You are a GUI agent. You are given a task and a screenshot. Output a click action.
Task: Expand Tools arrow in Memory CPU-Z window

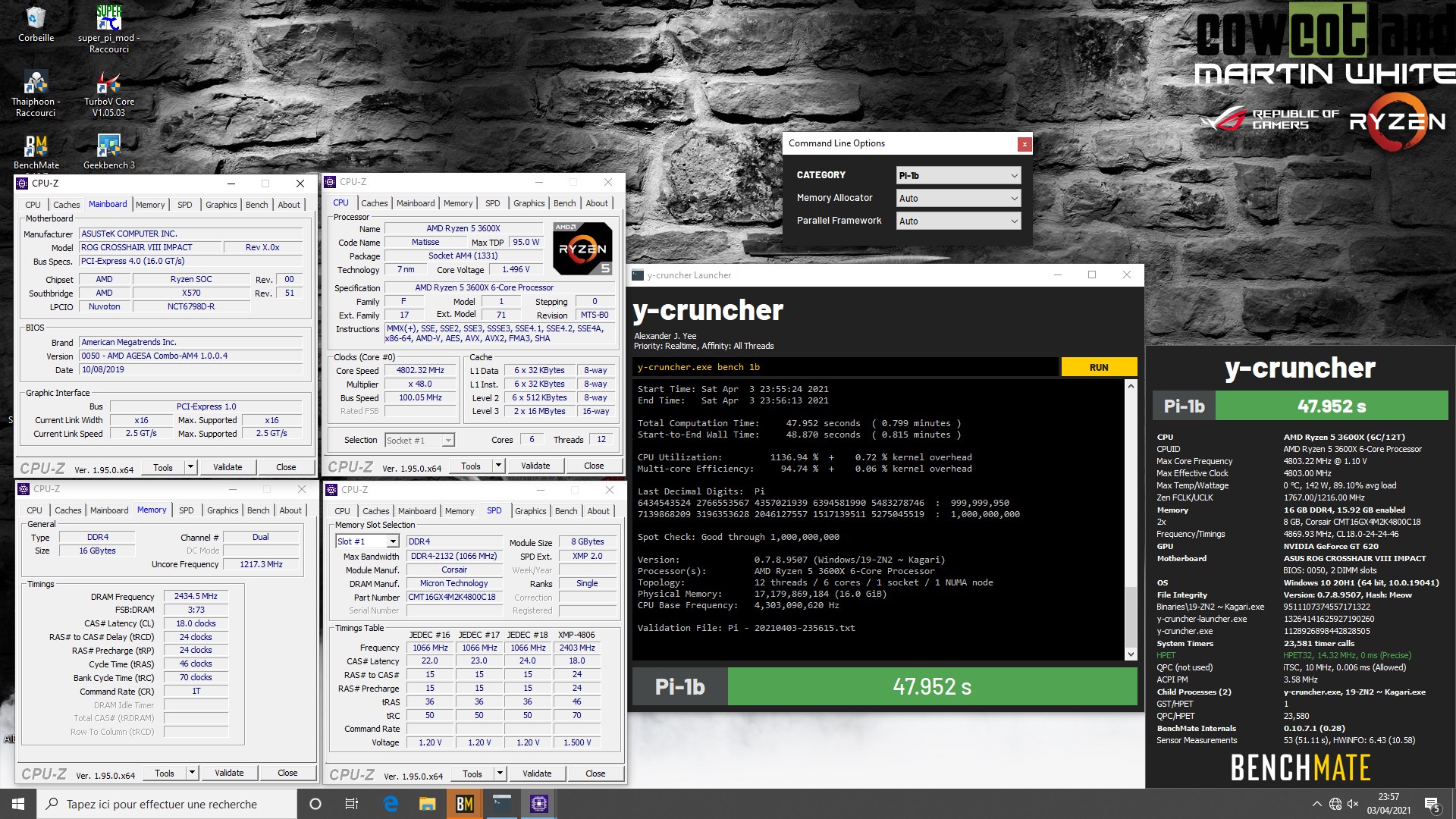(x=192, y=773)
